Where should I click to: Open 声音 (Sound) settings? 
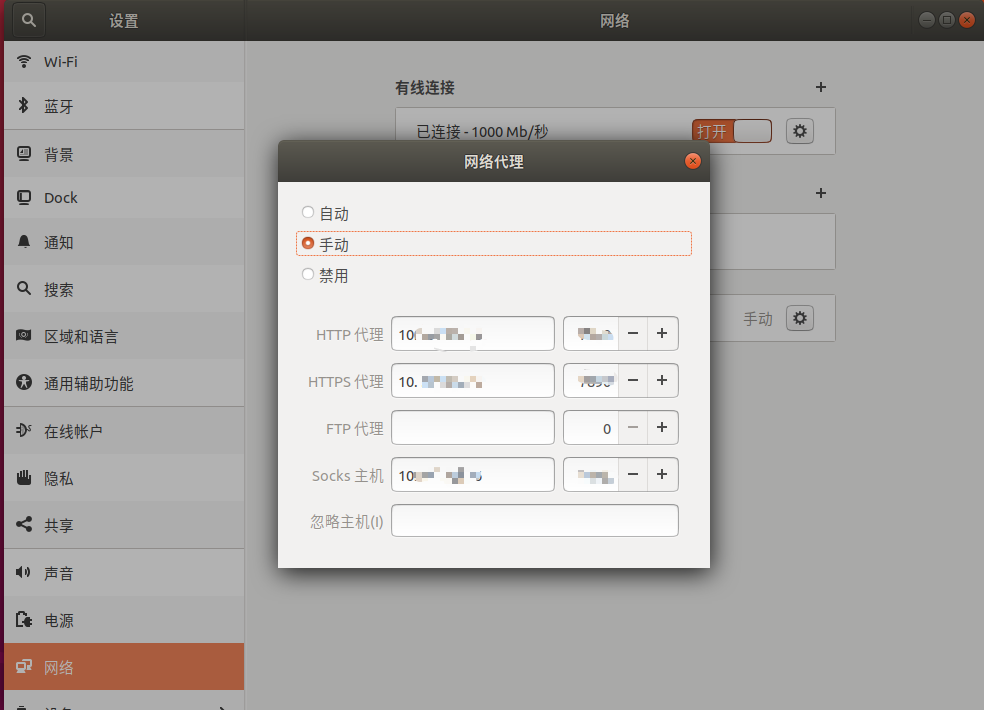click(x=61, y=572)
